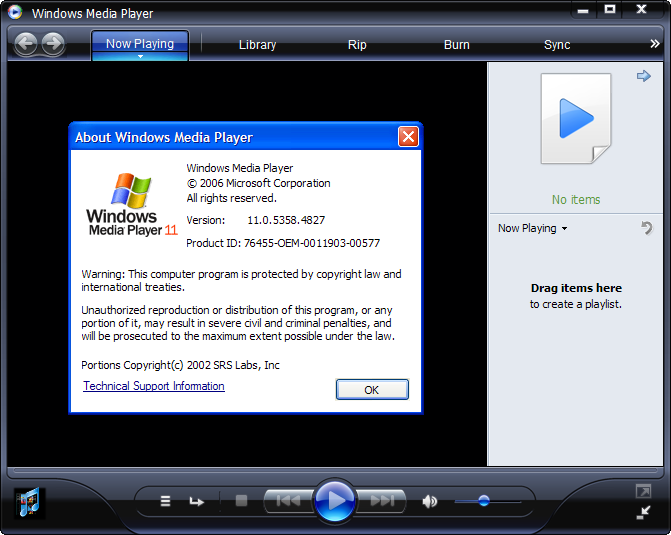
Task: Start playback with the Play button
Action: pyautogui.click(x=335, y=500)
